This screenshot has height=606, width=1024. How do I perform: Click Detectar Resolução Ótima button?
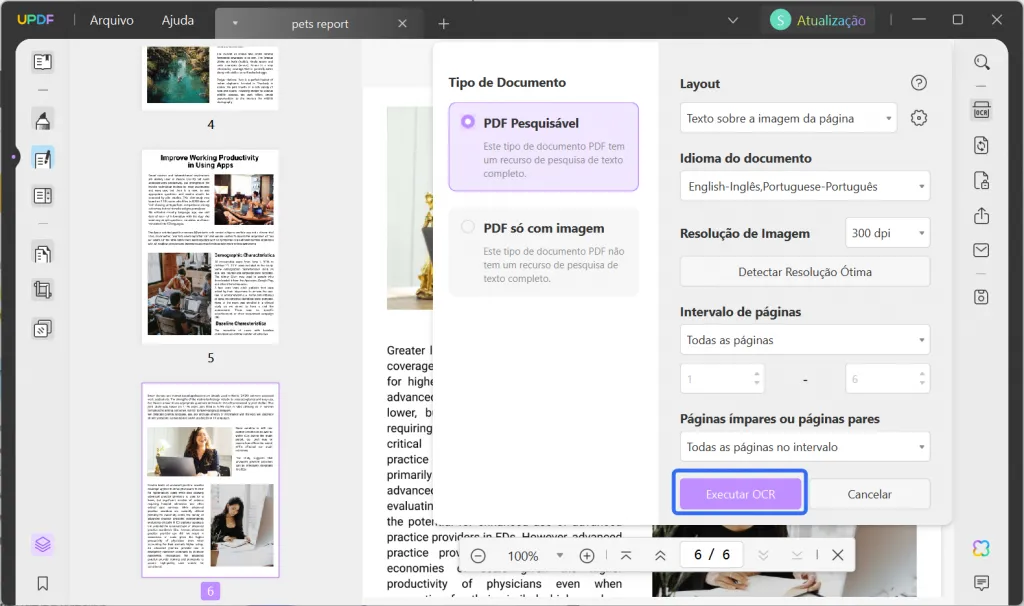805,272
